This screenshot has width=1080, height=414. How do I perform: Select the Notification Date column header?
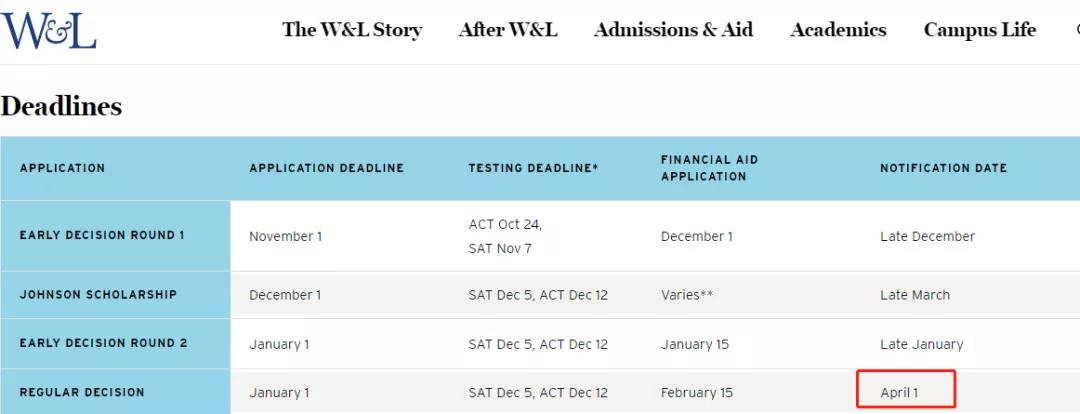pyautogui.click(x=943, y=168)
